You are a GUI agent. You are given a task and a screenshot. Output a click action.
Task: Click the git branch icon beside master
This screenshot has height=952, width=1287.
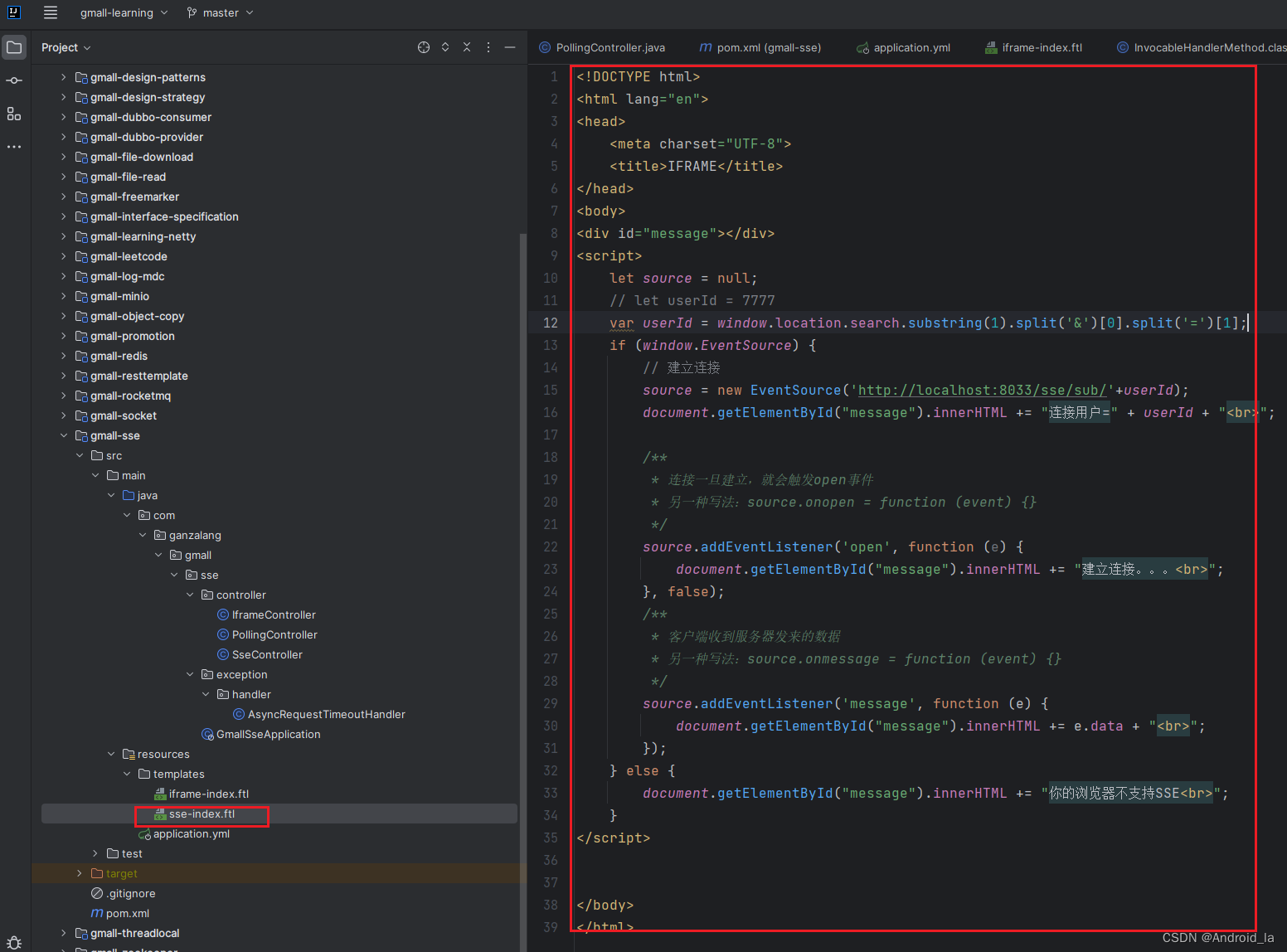coord(192,12)
